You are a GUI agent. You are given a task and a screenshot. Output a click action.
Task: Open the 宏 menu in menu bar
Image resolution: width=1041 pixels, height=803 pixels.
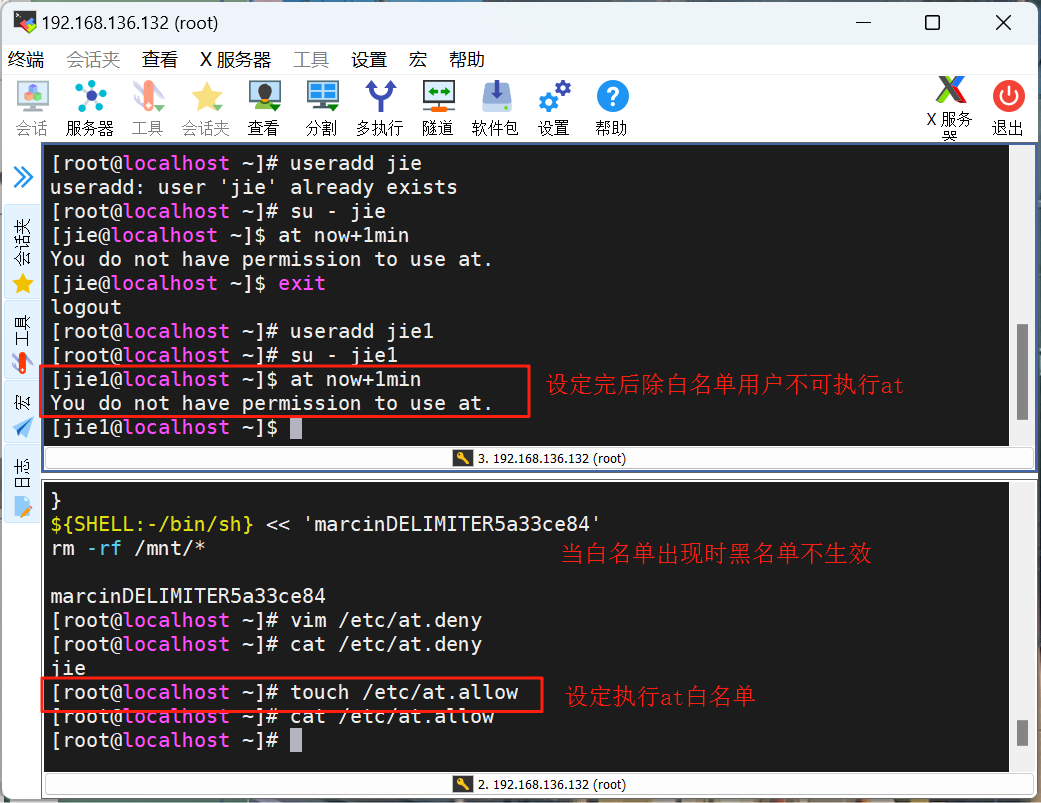coord(418,60)
